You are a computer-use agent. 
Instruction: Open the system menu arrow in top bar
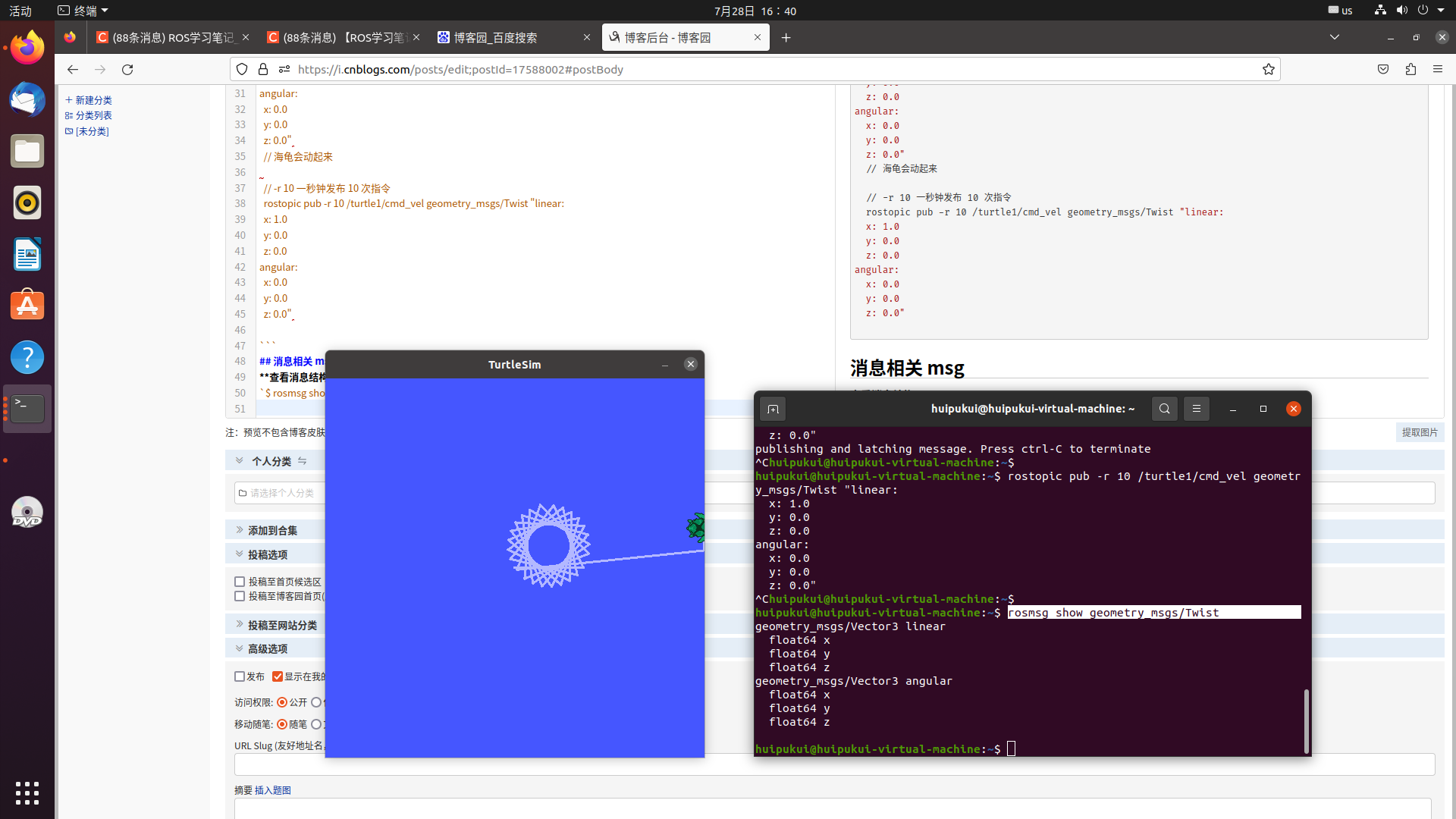1442,10
